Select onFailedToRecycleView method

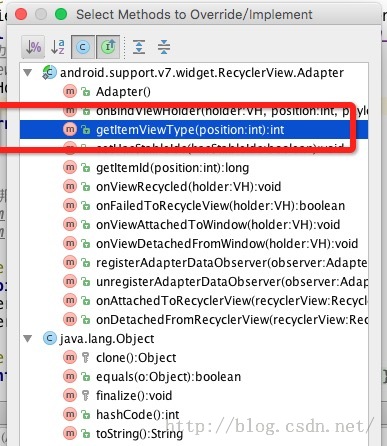tap(194, 205)
